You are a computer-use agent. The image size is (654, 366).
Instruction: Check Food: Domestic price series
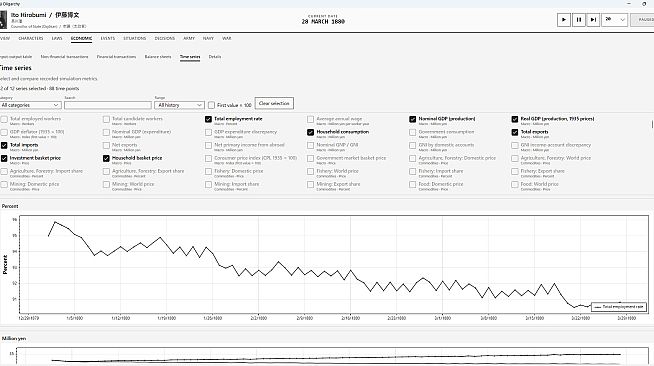tap(413, 185)
